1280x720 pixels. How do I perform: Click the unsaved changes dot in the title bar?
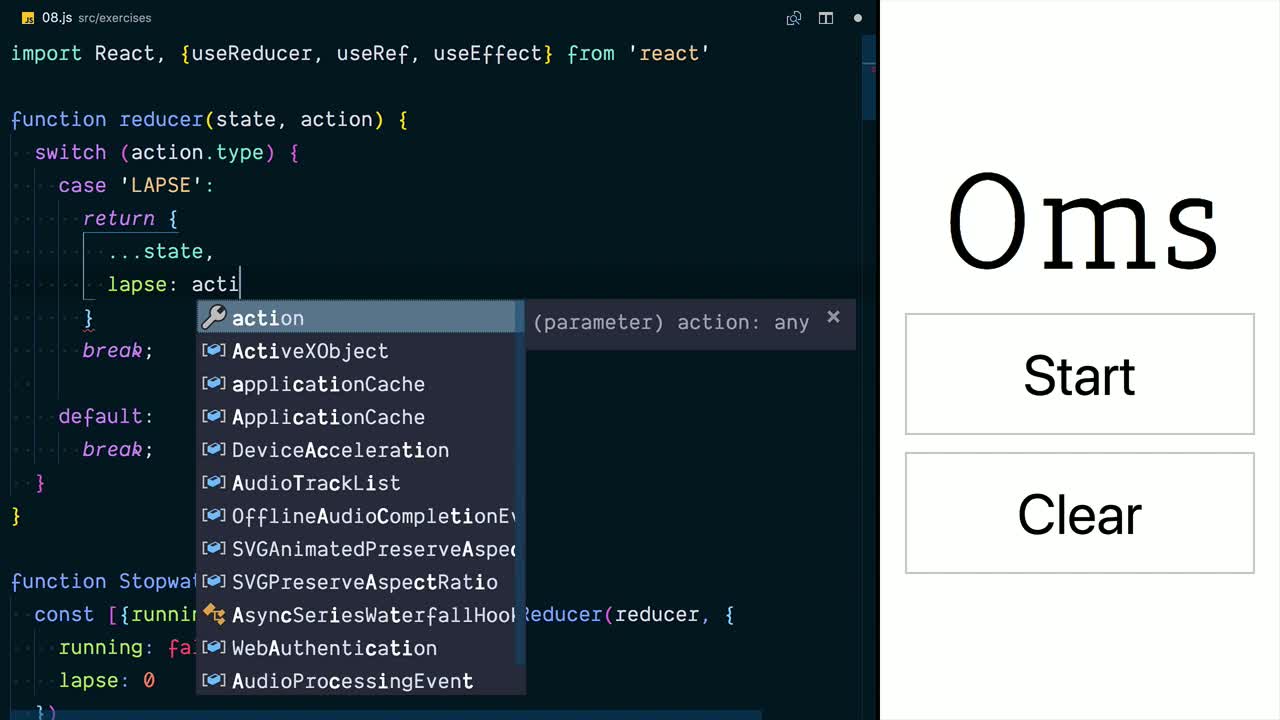click(858, 18)
